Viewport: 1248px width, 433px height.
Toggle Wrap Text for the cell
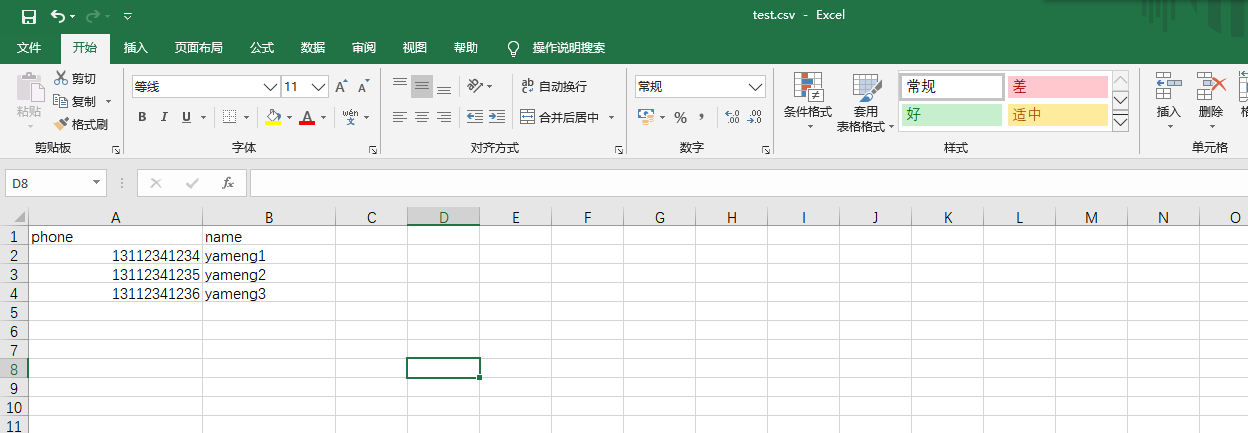528,87
